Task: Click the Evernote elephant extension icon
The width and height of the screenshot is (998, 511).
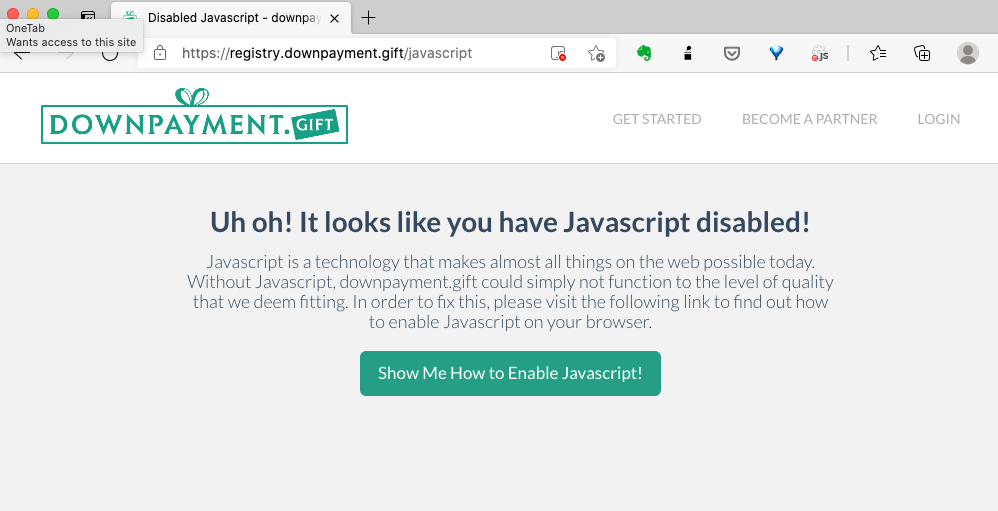Action: pos(644,53)
